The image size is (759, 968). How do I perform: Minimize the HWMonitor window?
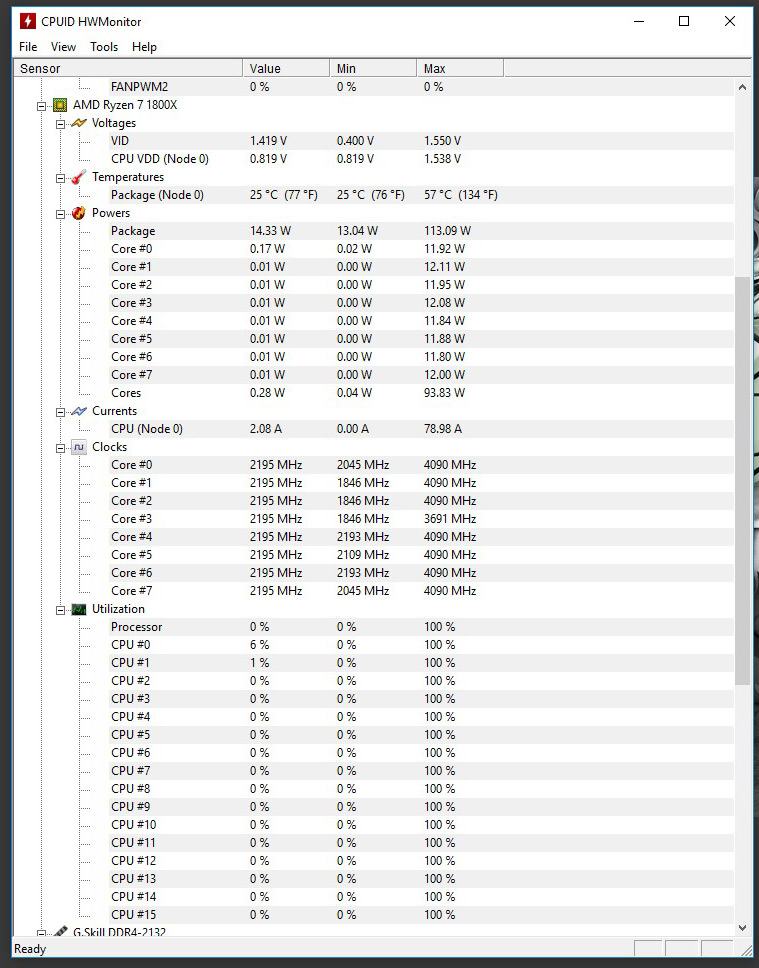(x=639, y=21)
